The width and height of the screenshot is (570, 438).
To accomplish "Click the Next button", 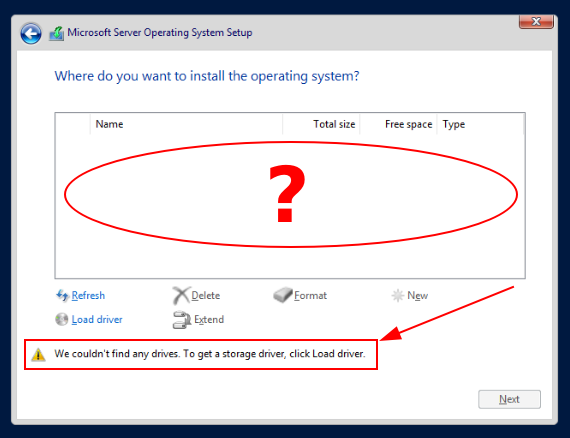I will click(x=509, y=399).
